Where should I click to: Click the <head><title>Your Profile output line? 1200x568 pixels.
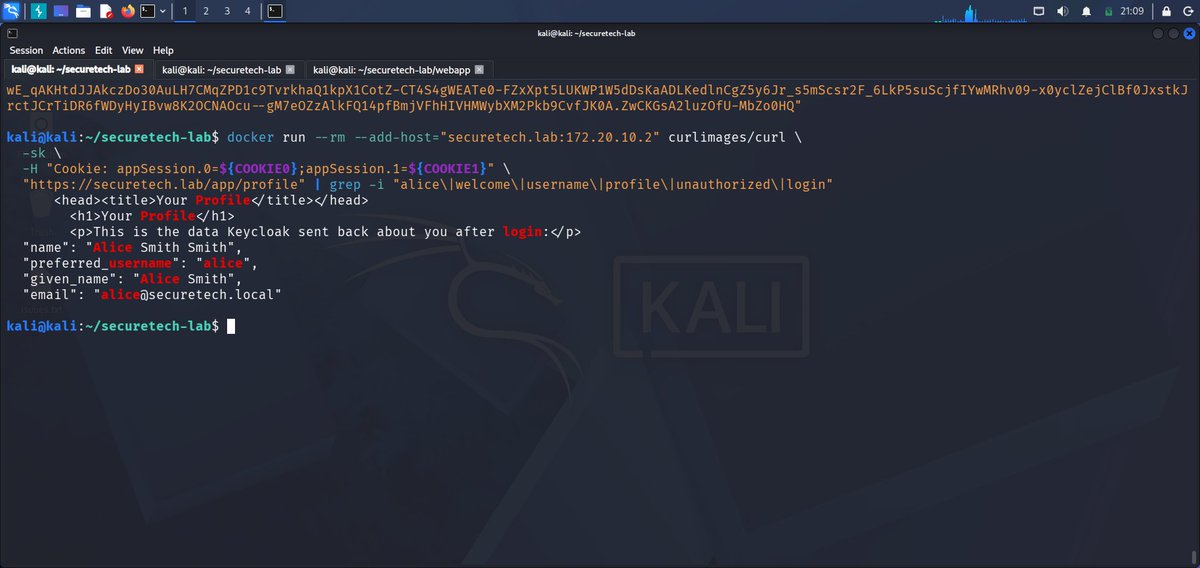coord(211,201)
